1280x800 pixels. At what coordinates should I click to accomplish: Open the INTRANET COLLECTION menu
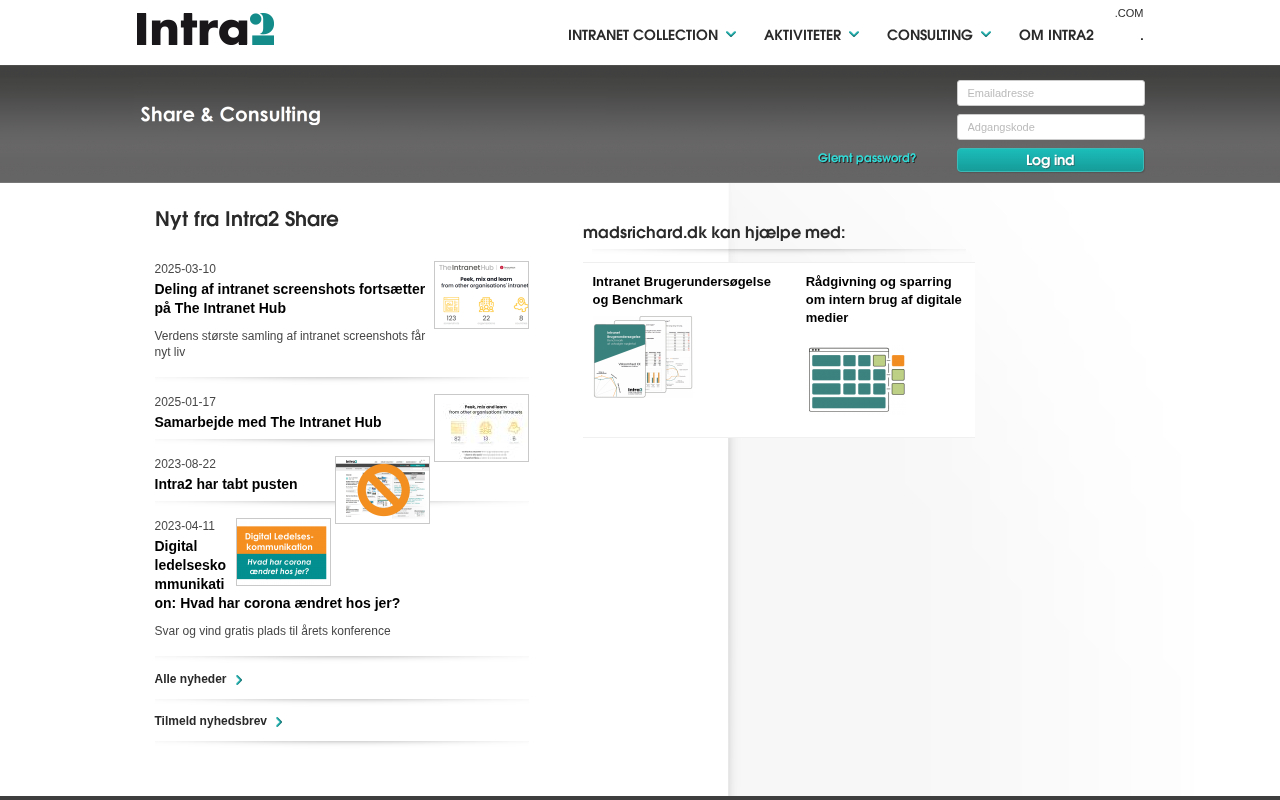643,35
